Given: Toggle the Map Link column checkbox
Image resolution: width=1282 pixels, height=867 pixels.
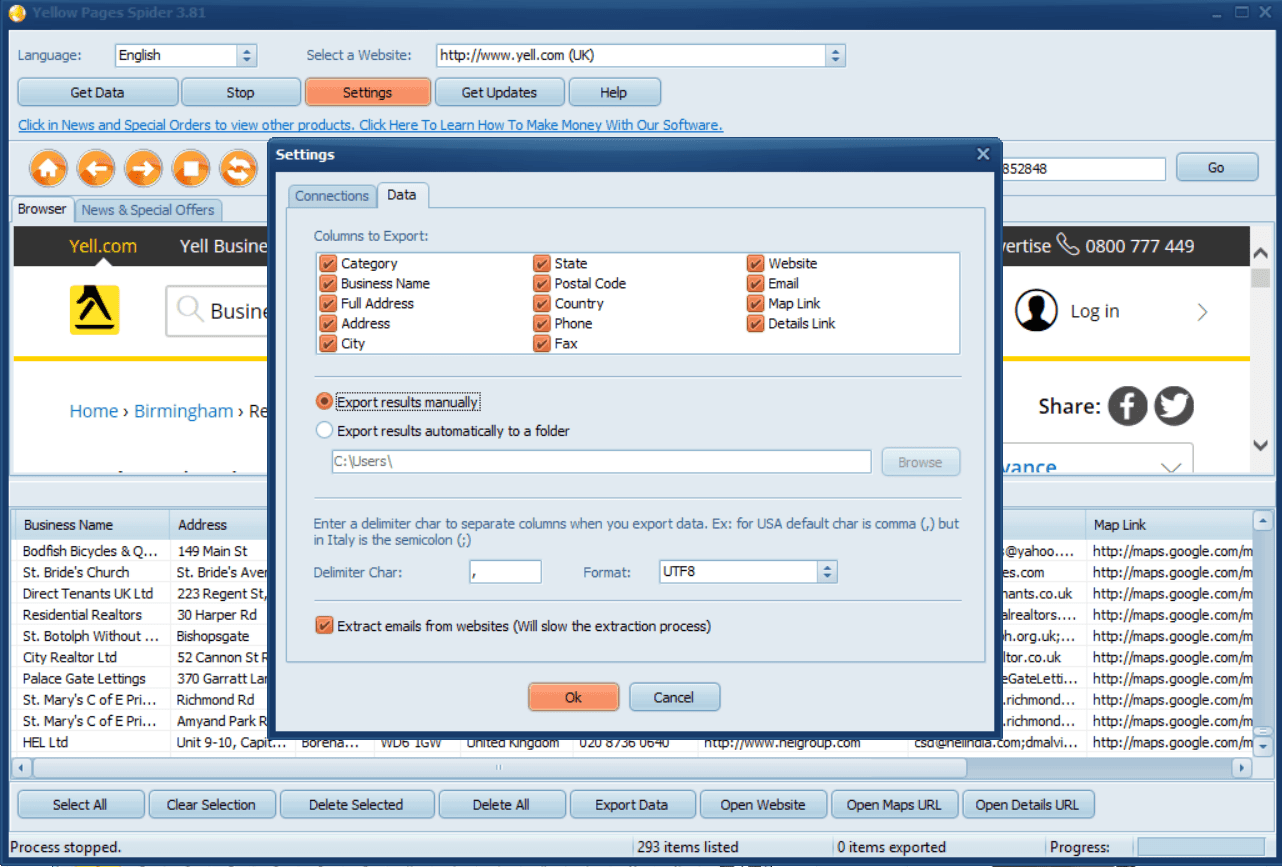Looking at the screenshot, I should (x=755, y=304).
